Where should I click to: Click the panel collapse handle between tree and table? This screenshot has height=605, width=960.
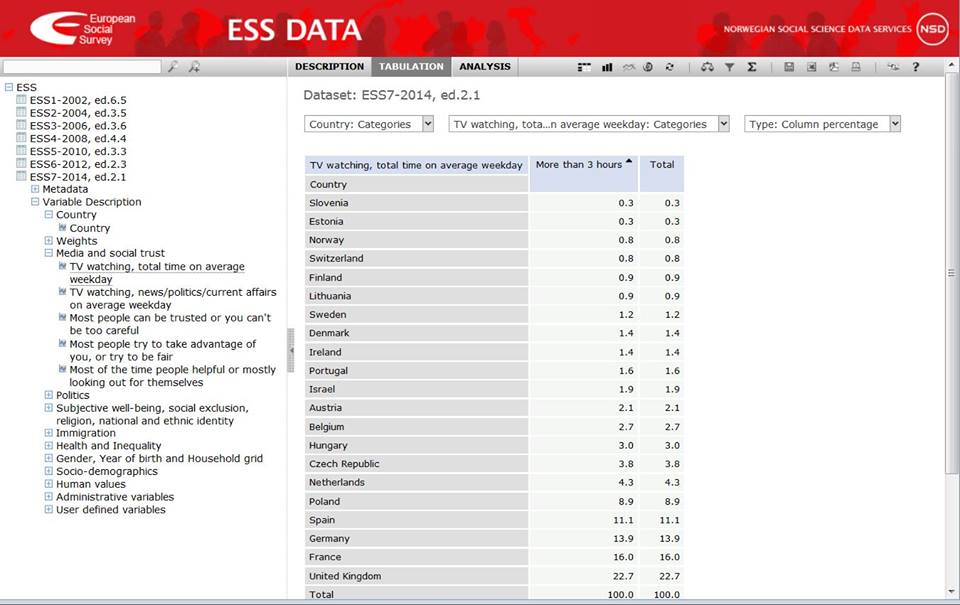tap(291, 350)
